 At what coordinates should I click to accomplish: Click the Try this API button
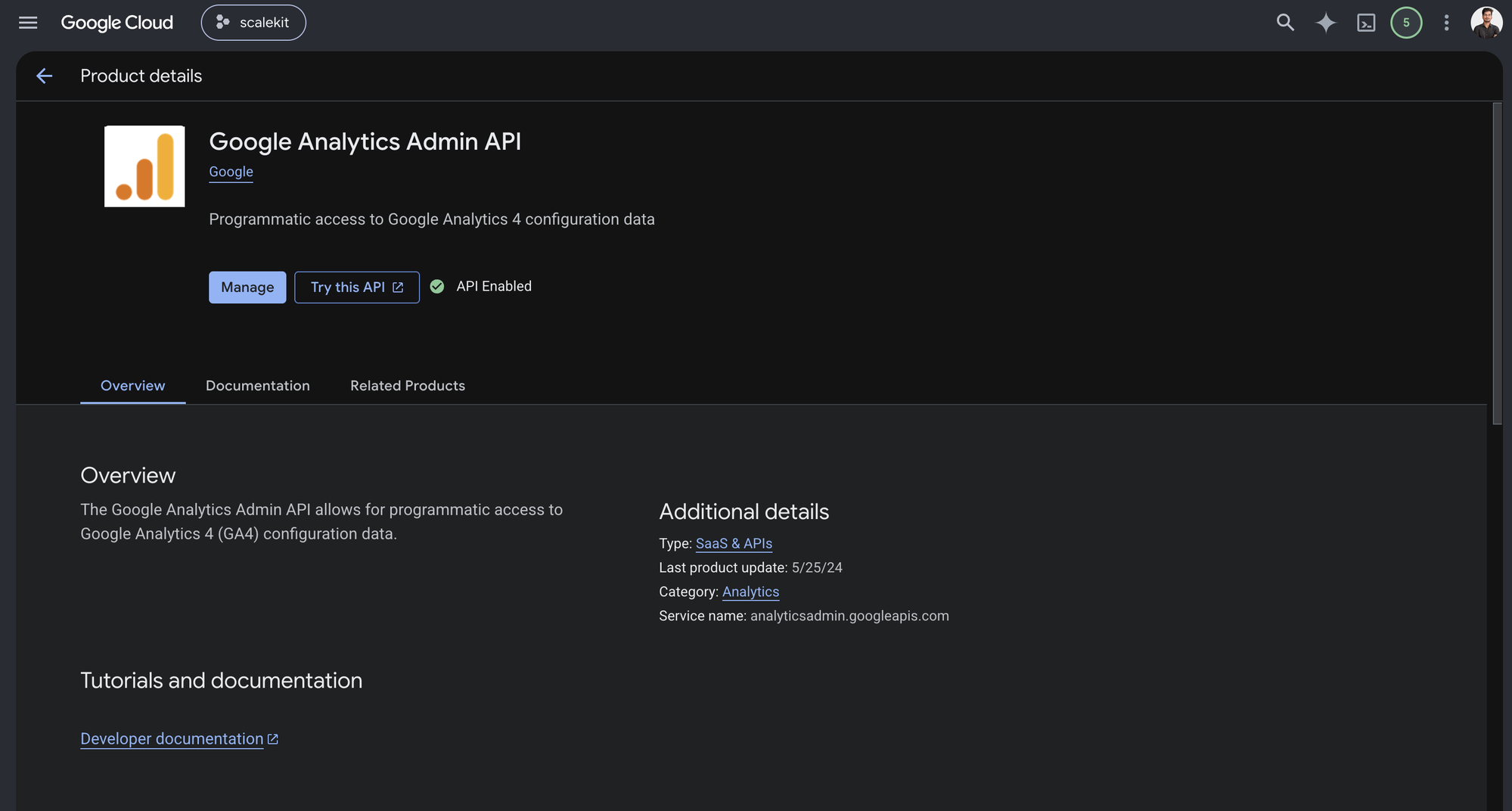pos(357,287)
